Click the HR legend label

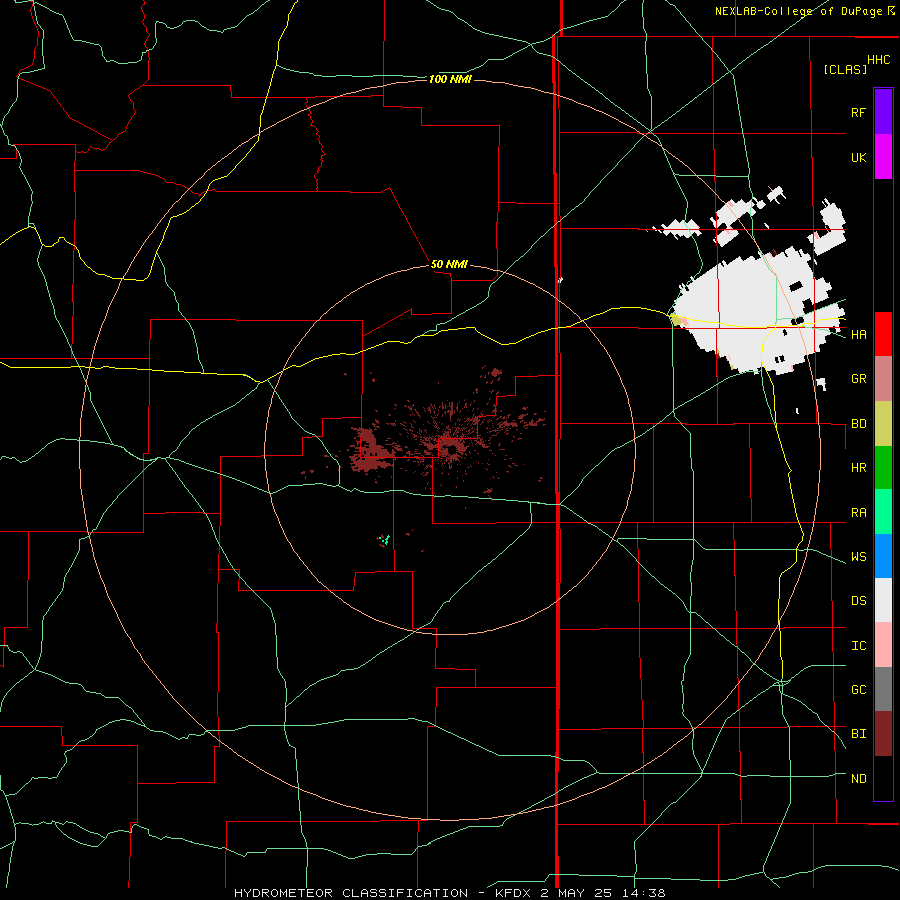pyautogui.click(x=858, y=468)
